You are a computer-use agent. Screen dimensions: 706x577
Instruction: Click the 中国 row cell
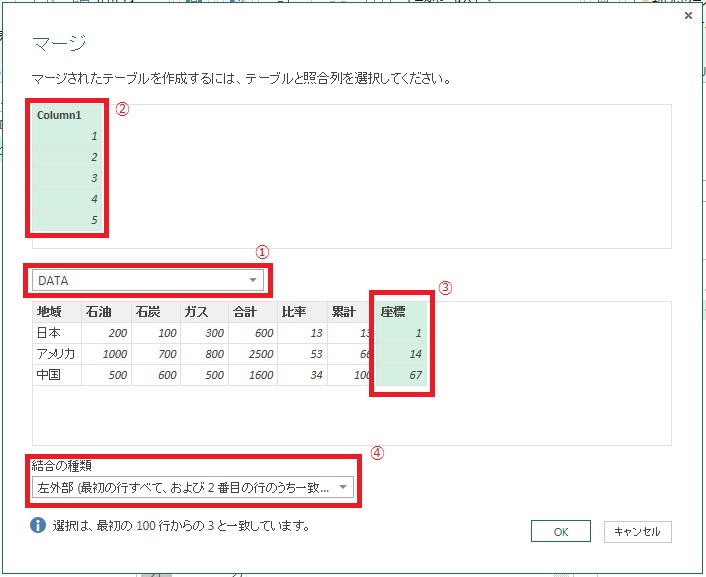click(x=57, y=375)
